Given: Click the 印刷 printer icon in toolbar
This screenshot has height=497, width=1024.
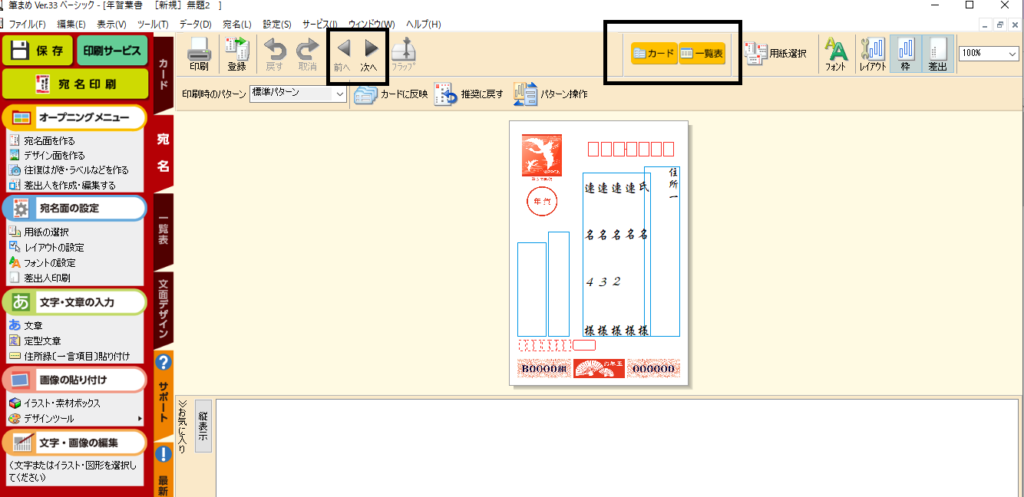Looking at the screenshot, I should coord(198,53).
